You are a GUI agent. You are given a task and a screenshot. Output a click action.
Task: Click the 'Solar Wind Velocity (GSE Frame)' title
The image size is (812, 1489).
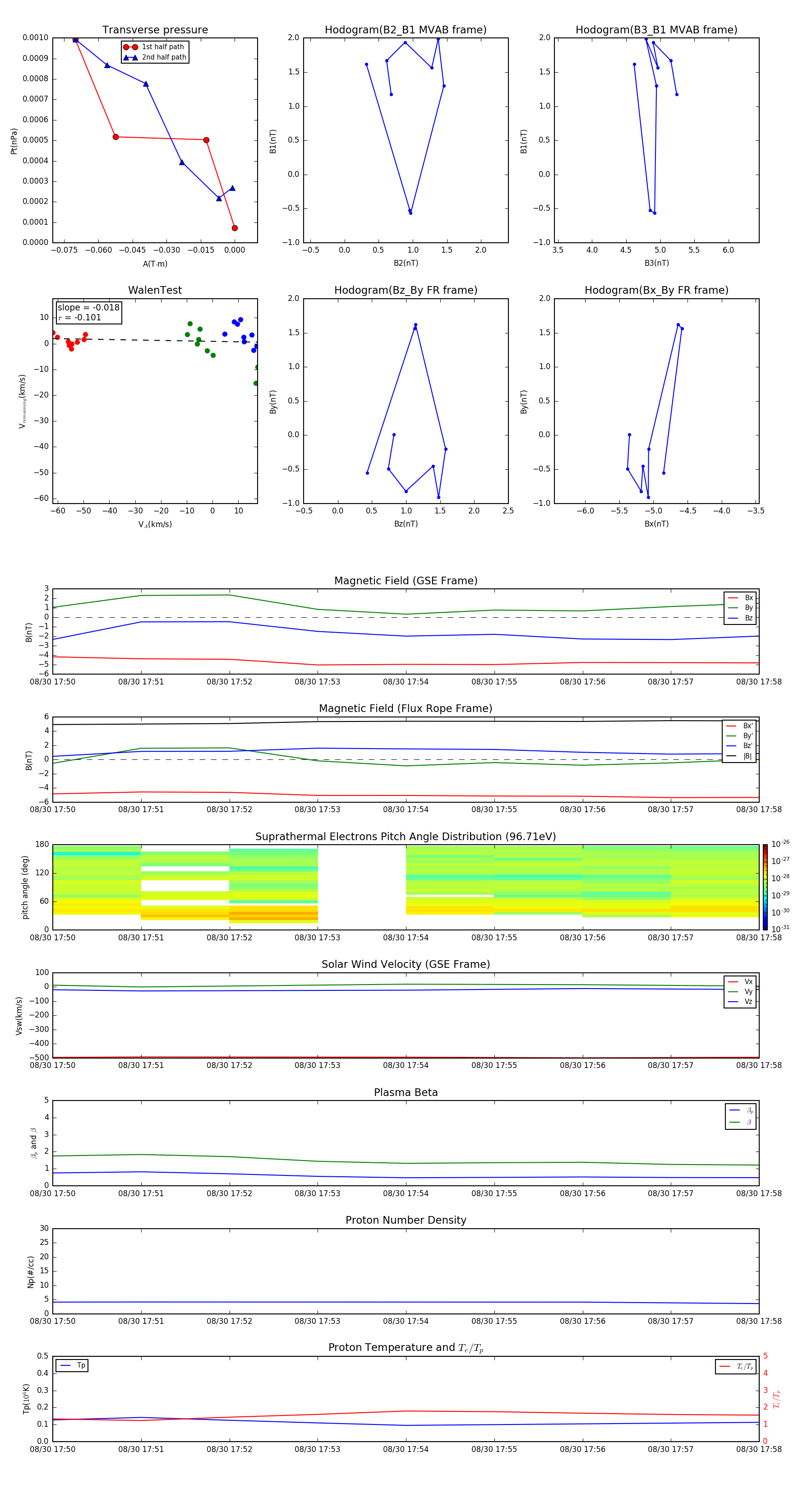click(406, 965)
